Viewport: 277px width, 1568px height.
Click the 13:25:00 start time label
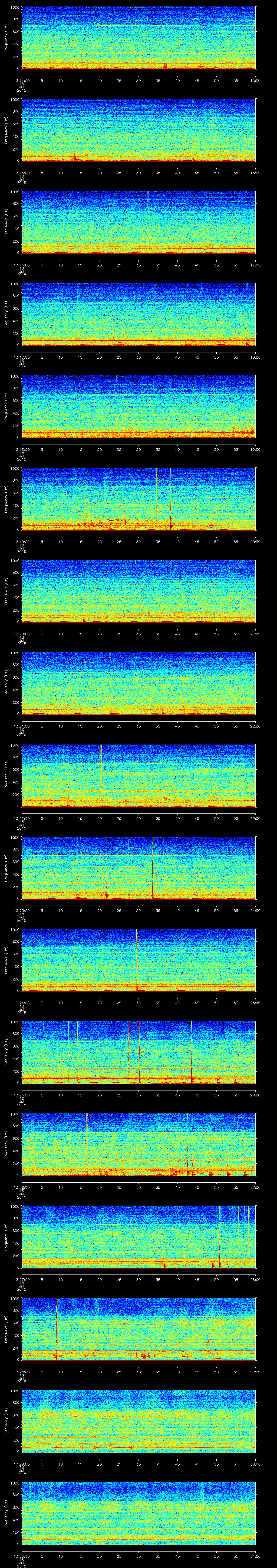21,1095
